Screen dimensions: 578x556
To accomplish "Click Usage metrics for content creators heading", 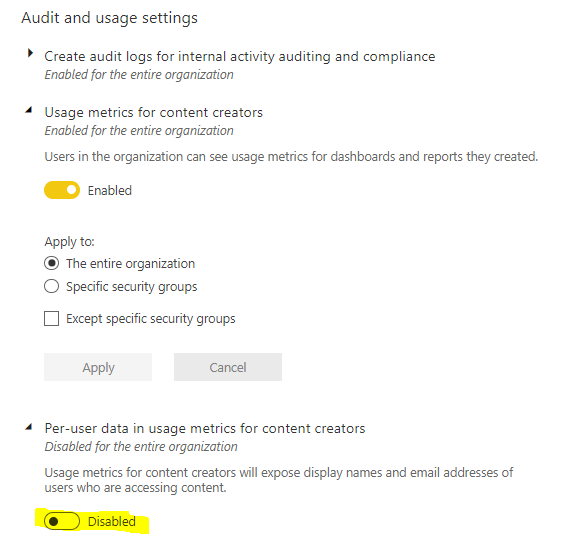I will [153, 112].
